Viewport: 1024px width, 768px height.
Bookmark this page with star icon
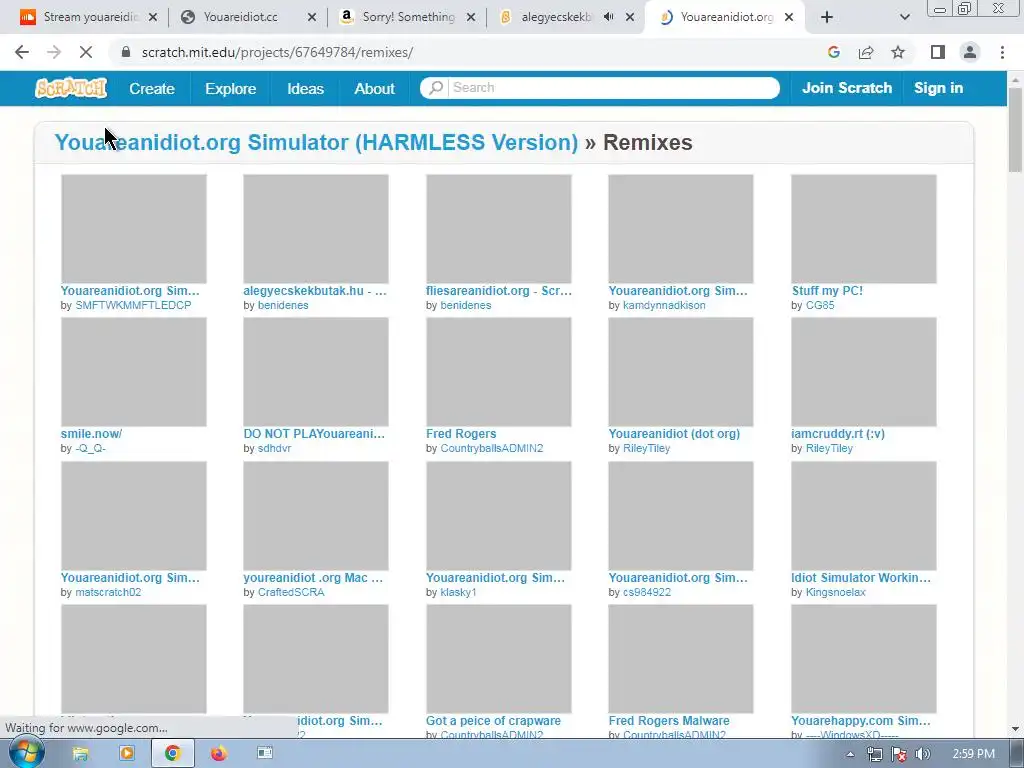coord(898,52)
